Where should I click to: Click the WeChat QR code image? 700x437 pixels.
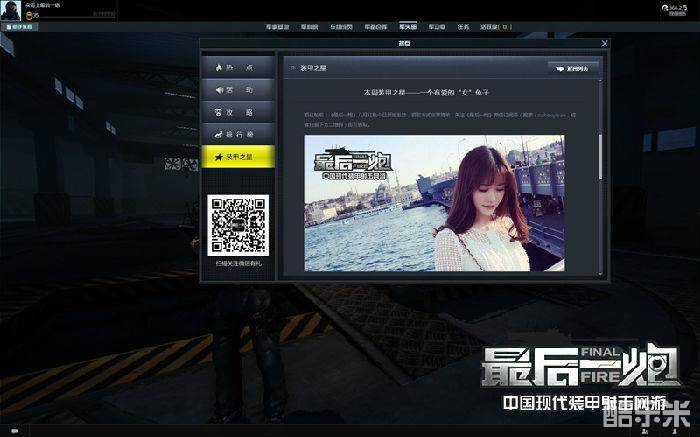pos(237,224)
